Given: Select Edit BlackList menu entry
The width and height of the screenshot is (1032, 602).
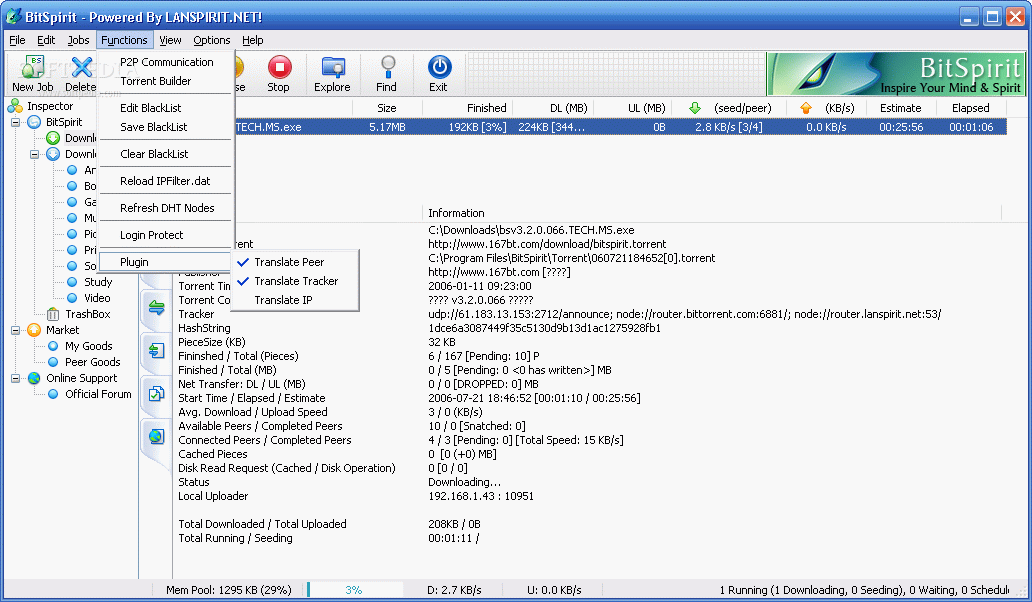Looking at the screenshot, I should (x=165, y=108).
